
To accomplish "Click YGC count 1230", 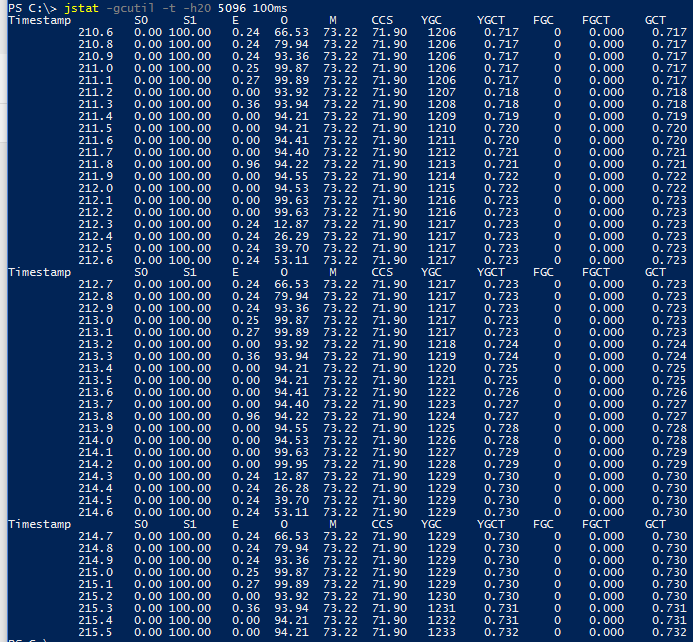I will (x=442, y=596).
